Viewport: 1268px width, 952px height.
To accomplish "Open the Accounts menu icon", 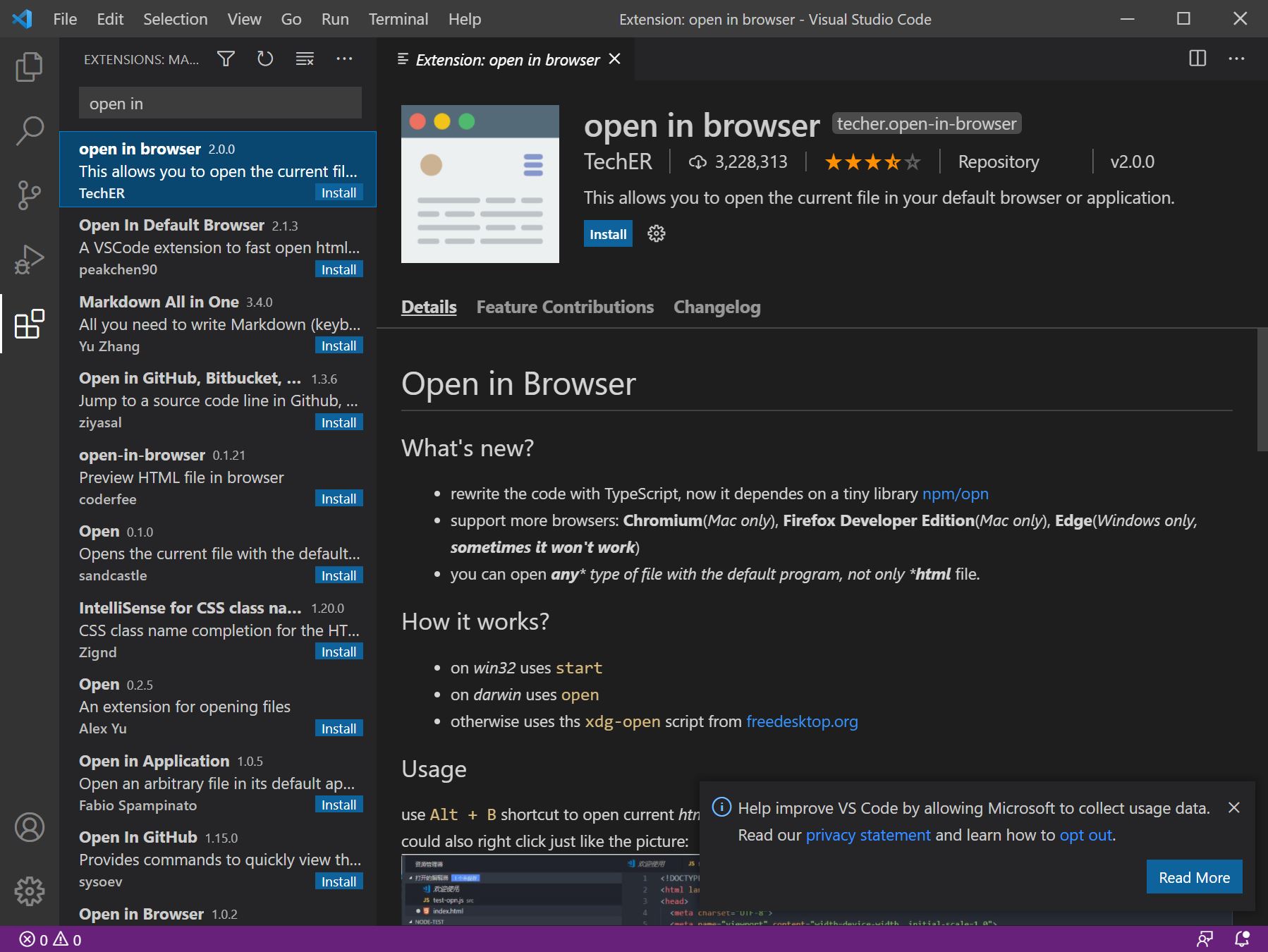I will tap(29, 827).
